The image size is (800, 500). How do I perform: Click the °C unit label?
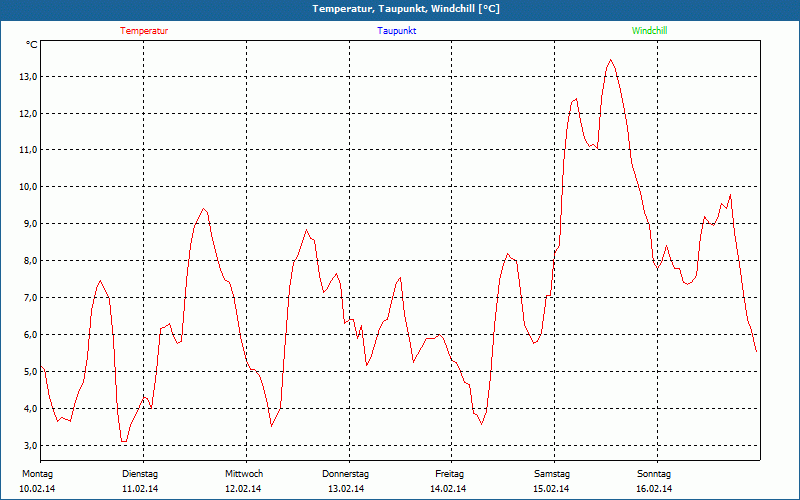pyautogui.click(x=32, y=45)
